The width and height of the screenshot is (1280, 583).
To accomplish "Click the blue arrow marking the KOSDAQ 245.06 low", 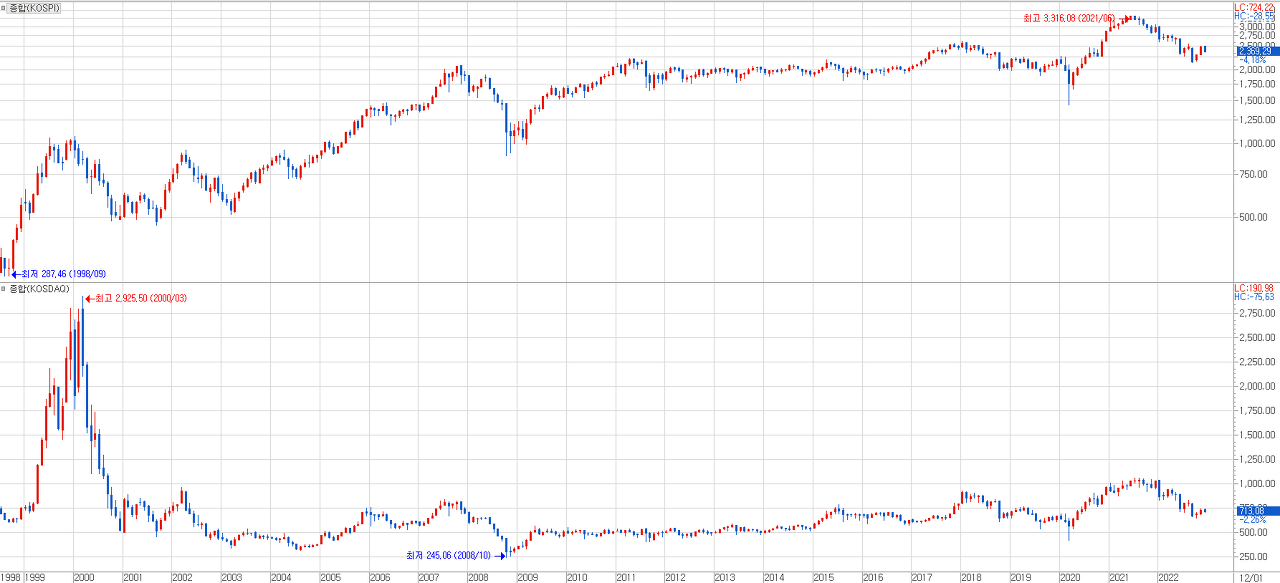I will tap(501, 555).
